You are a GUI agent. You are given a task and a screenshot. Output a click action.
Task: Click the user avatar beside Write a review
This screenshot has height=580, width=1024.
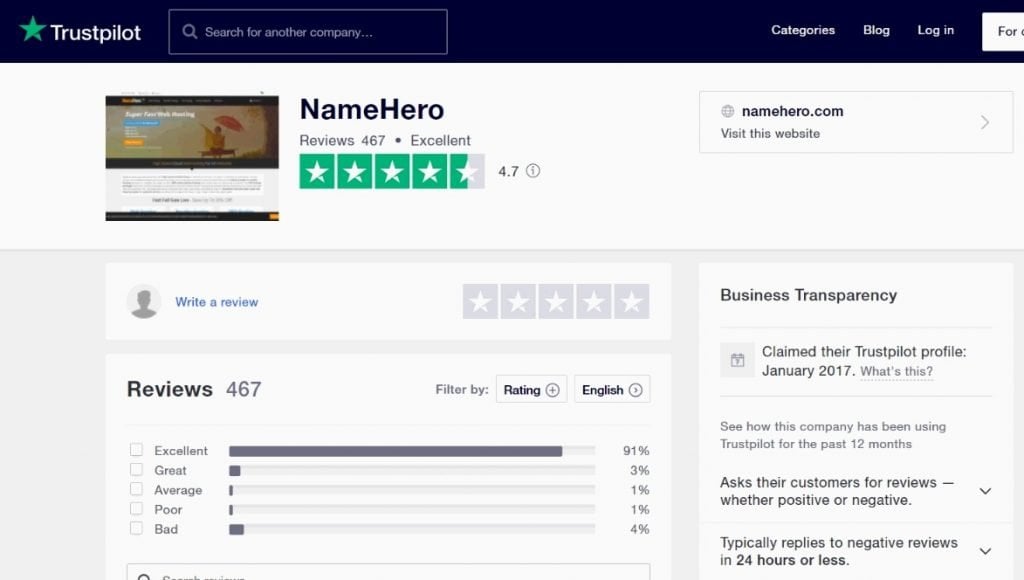(144, 301)
